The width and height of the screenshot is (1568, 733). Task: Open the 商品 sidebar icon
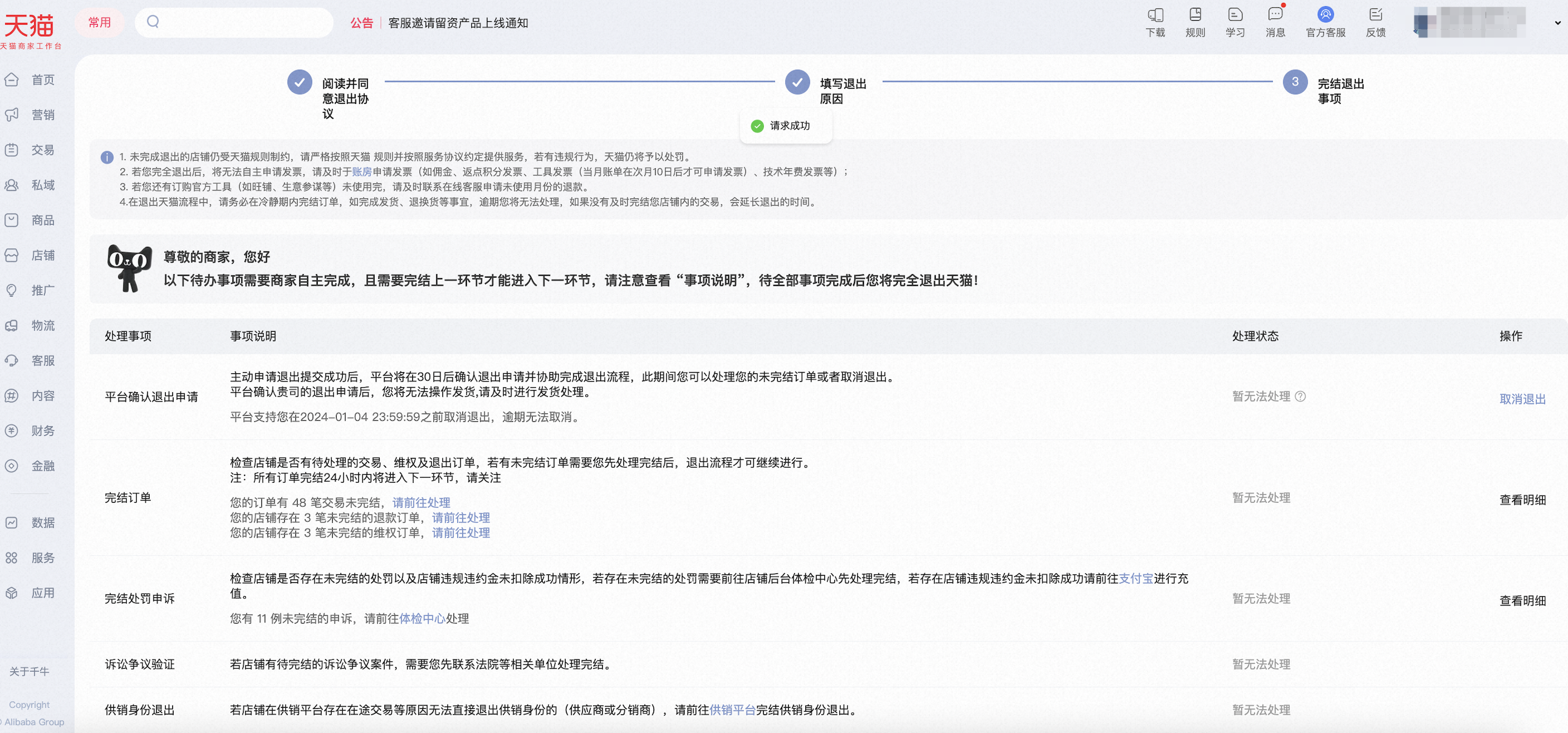[x=12, y=220]
